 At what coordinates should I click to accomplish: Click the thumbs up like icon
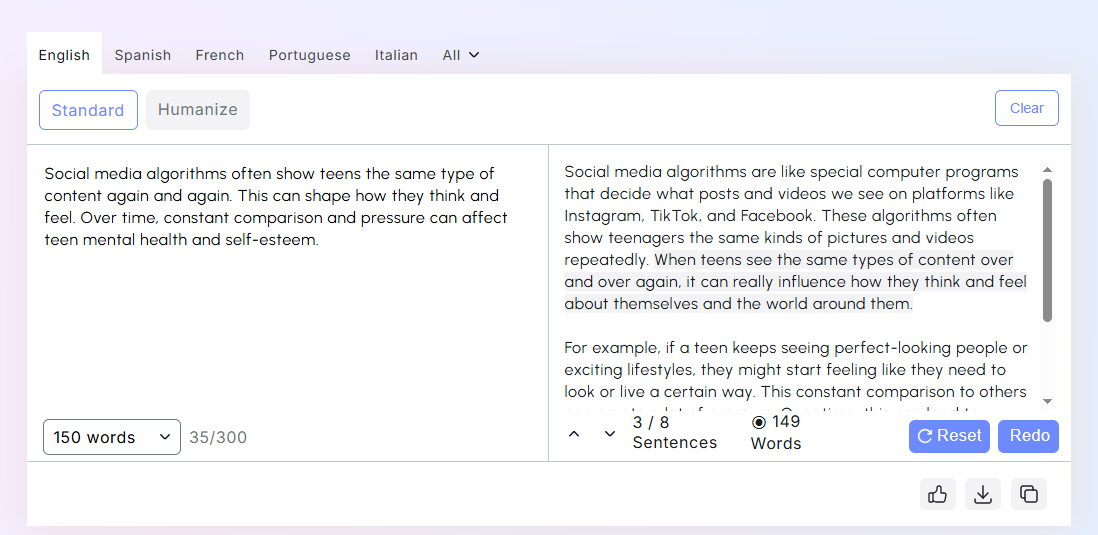point(938,494)
